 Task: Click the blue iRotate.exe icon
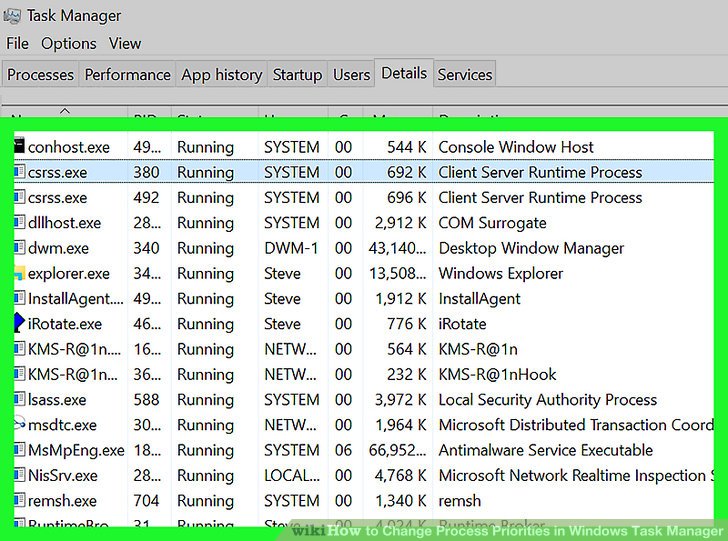19,323
